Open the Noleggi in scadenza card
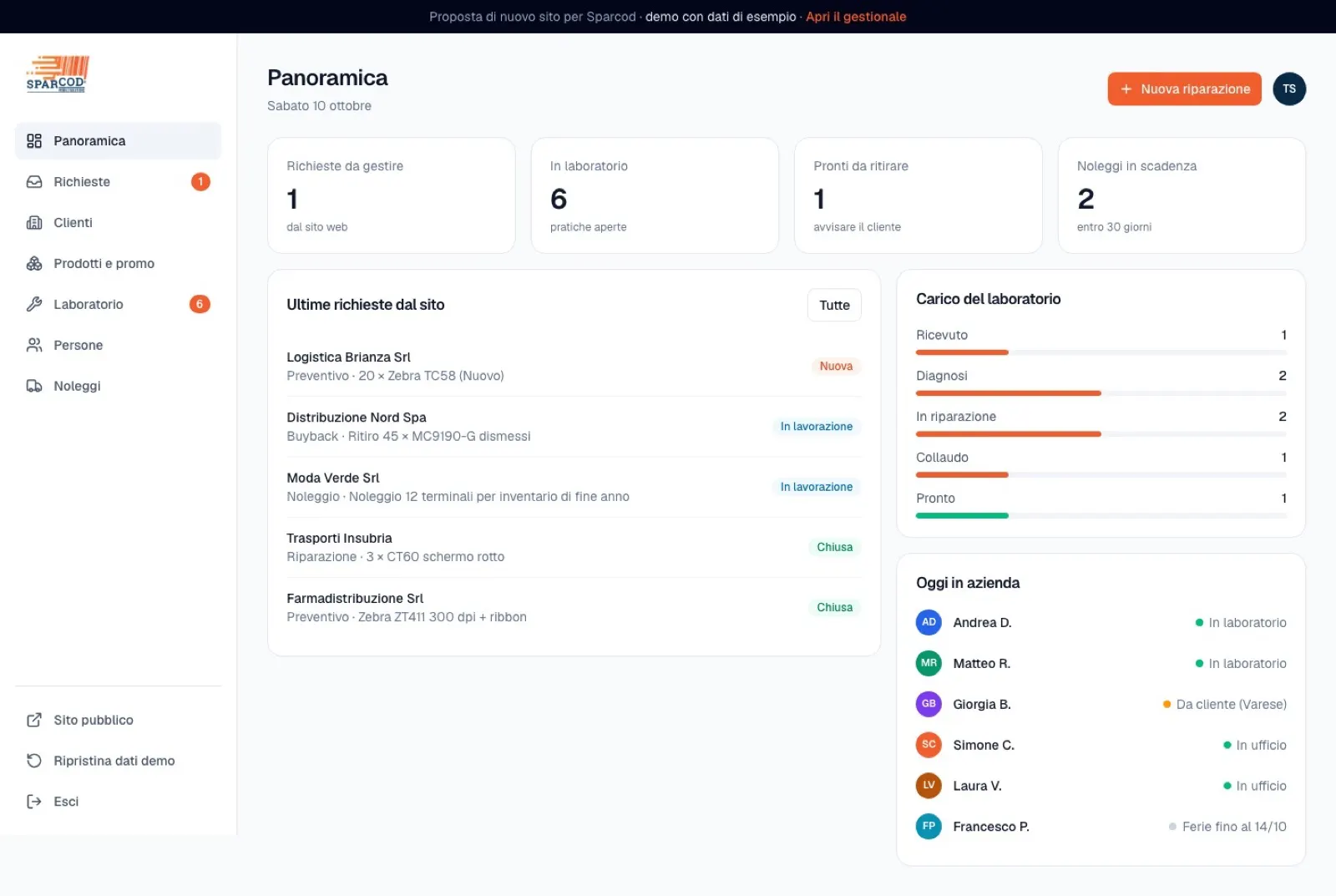 coord(1182,195)
